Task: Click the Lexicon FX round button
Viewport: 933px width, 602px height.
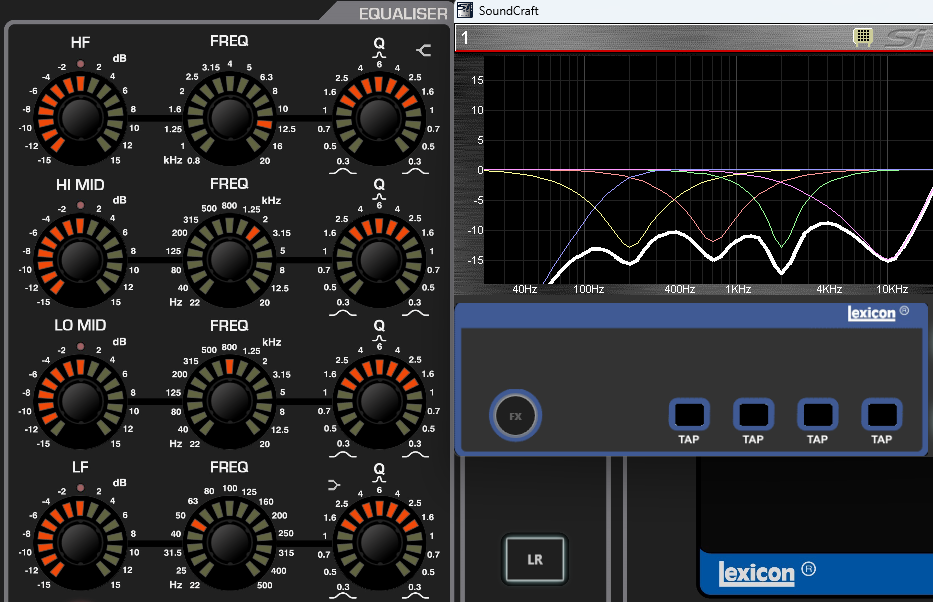Action: (515, 416)
